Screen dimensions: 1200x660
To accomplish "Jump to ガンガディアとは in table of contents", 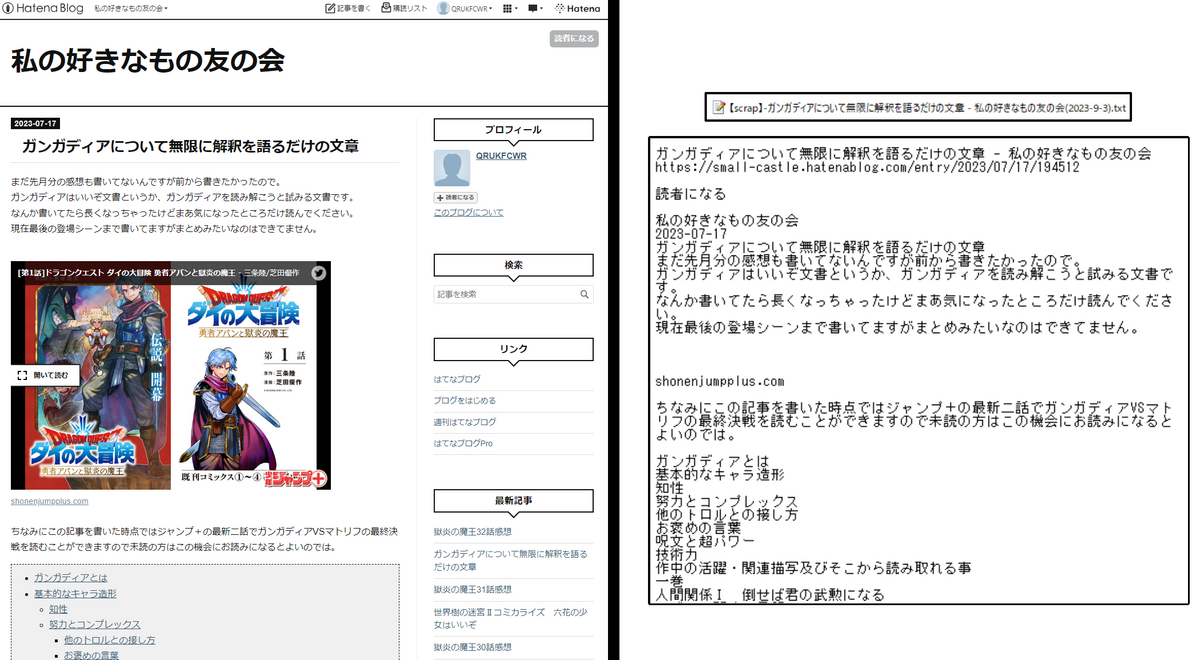I will click(71, 578).
